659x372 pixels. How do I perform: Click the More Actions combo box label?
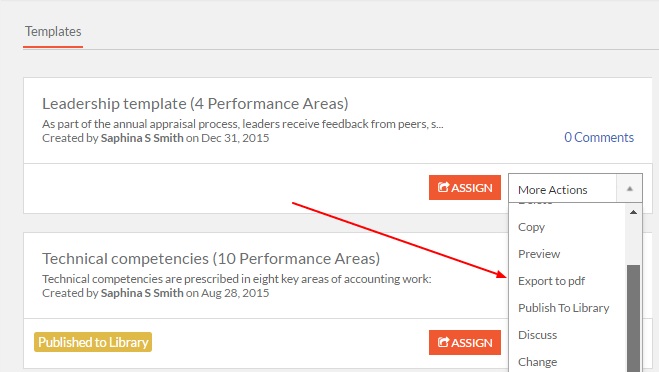(x=553, y=190)
